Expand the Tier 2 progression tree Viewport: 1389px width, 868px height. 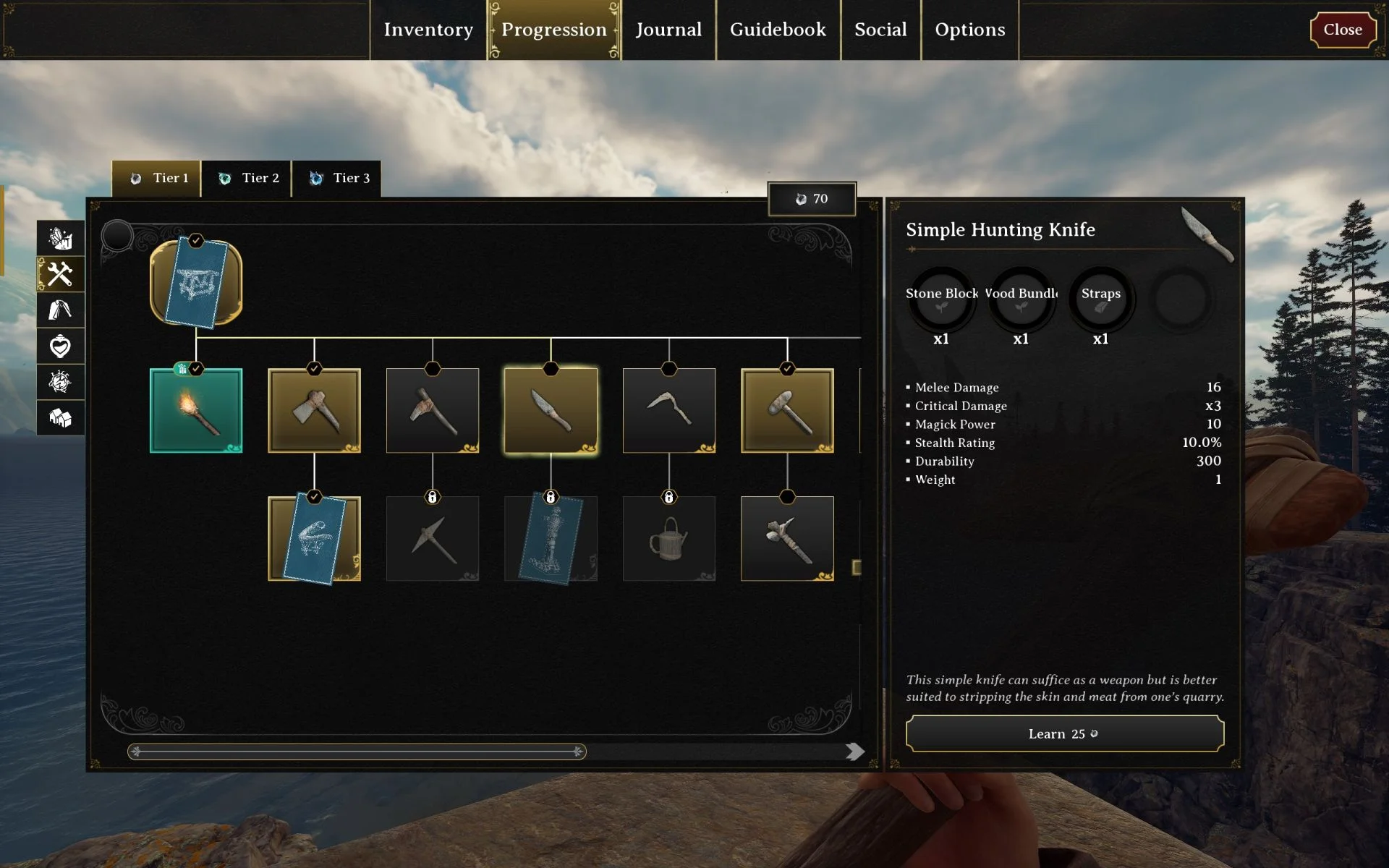[247, 178]
